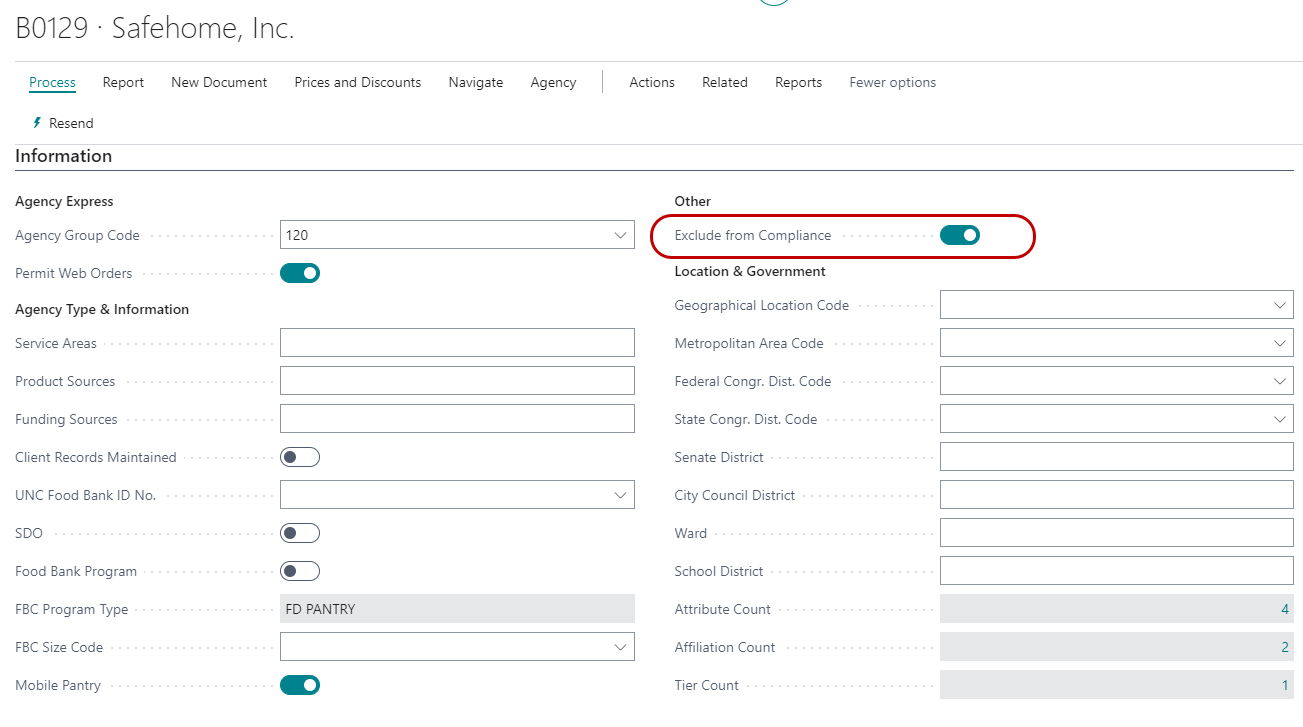Click into Service Areas text field

(457, 343)
